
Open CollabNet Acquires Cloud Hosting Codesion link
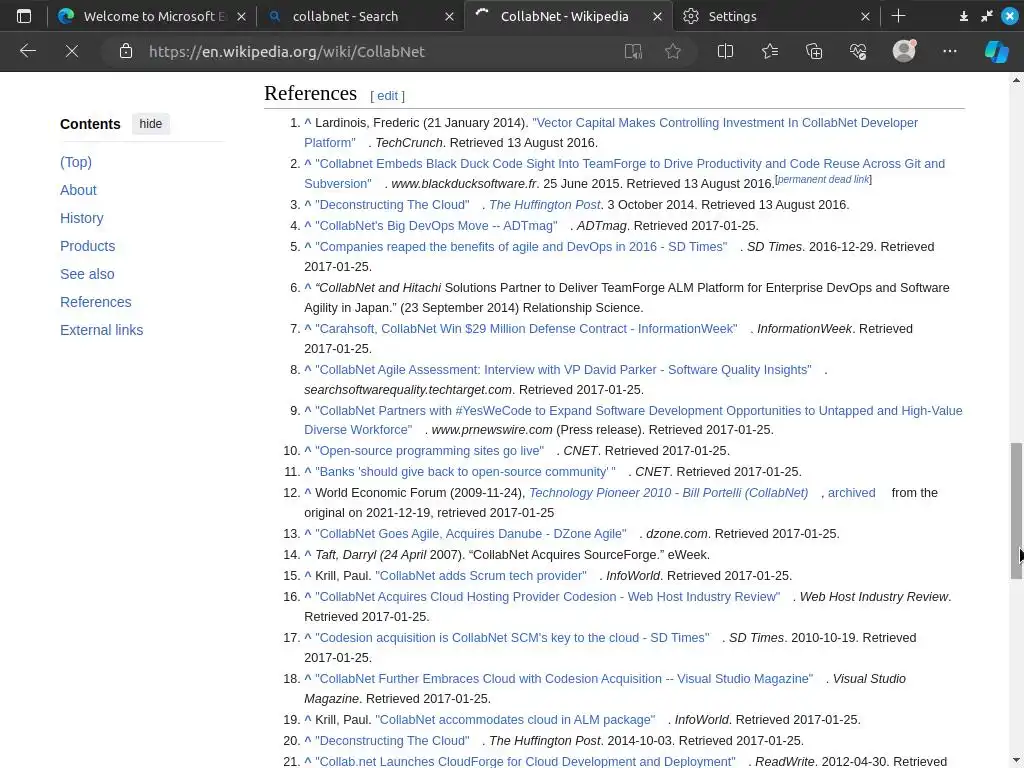click(x=547, y=597)
